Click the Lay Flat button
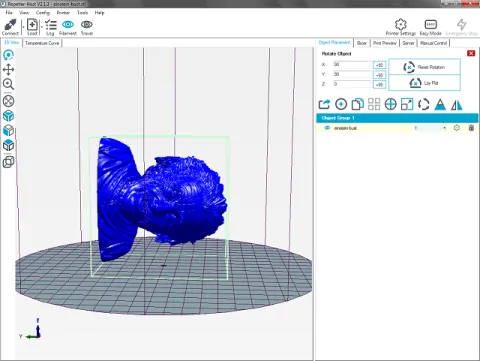This screenshot has width=480, height=361. pyautogui.click(x=424, y=83)
